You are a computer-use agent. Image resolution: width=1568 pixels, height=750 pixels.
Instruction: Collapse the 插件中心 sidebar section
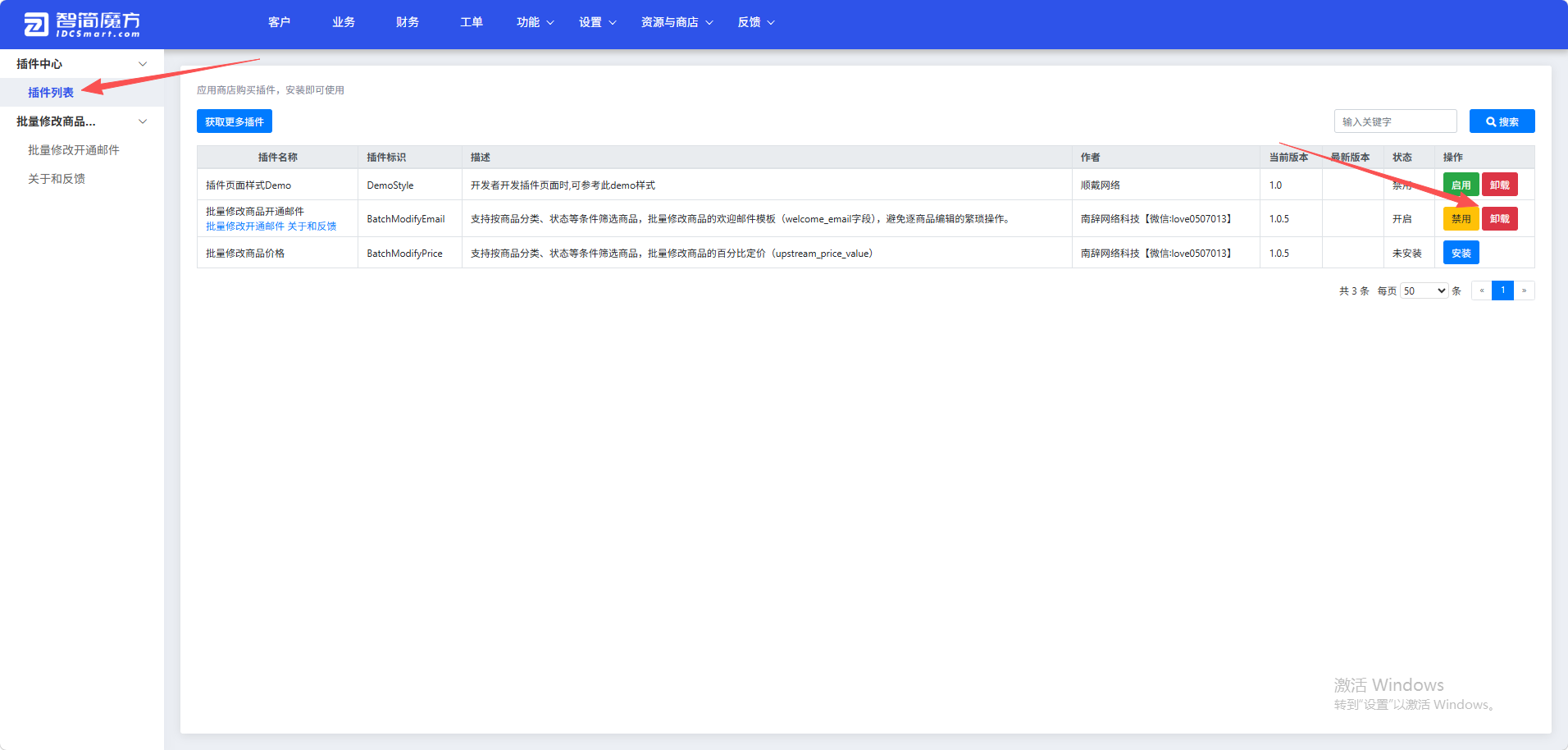pos(82,63)
